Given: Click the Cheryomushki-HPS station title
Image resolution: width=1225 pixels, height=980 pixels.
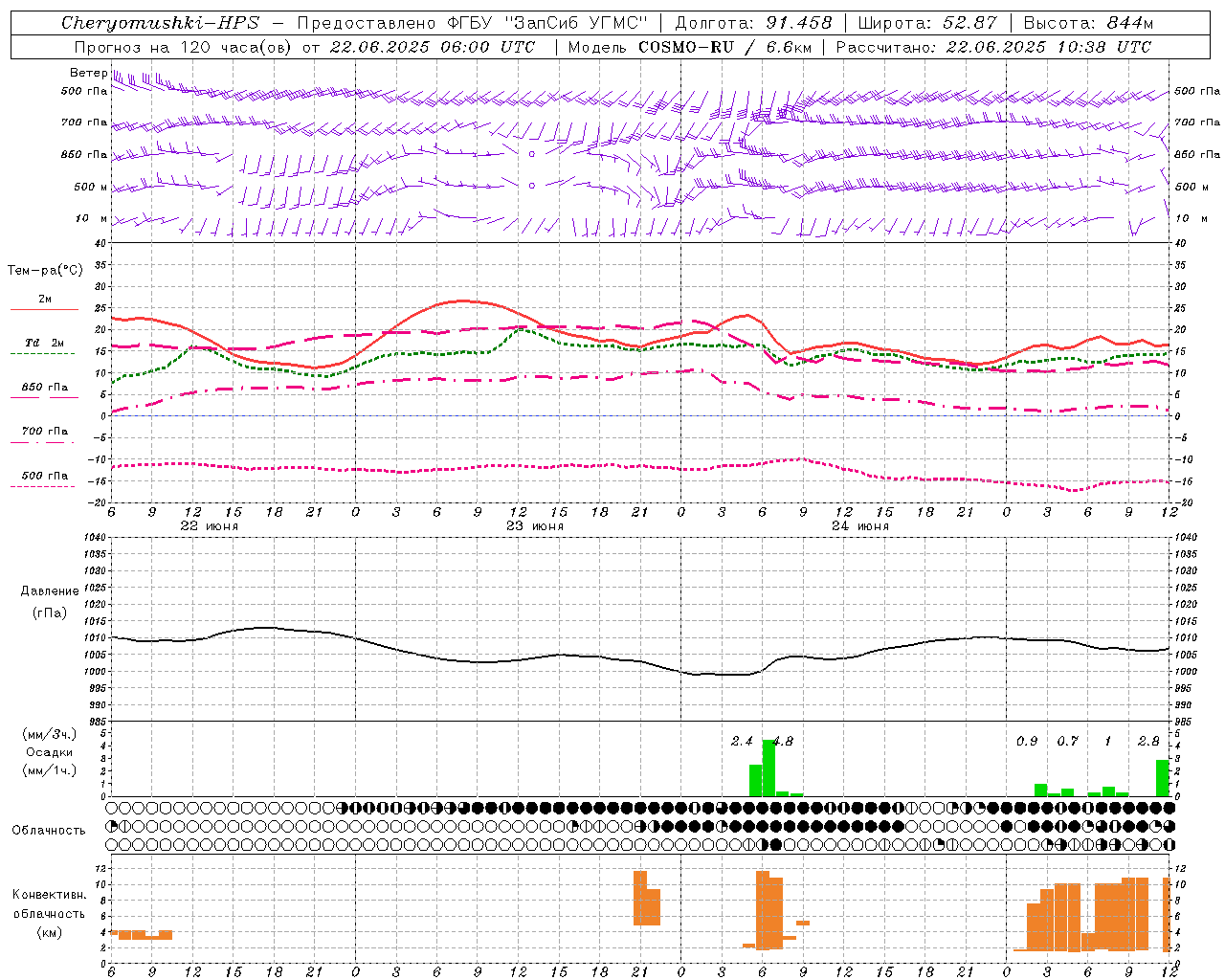Looking at the screenshot, I should tap(160, 23).
